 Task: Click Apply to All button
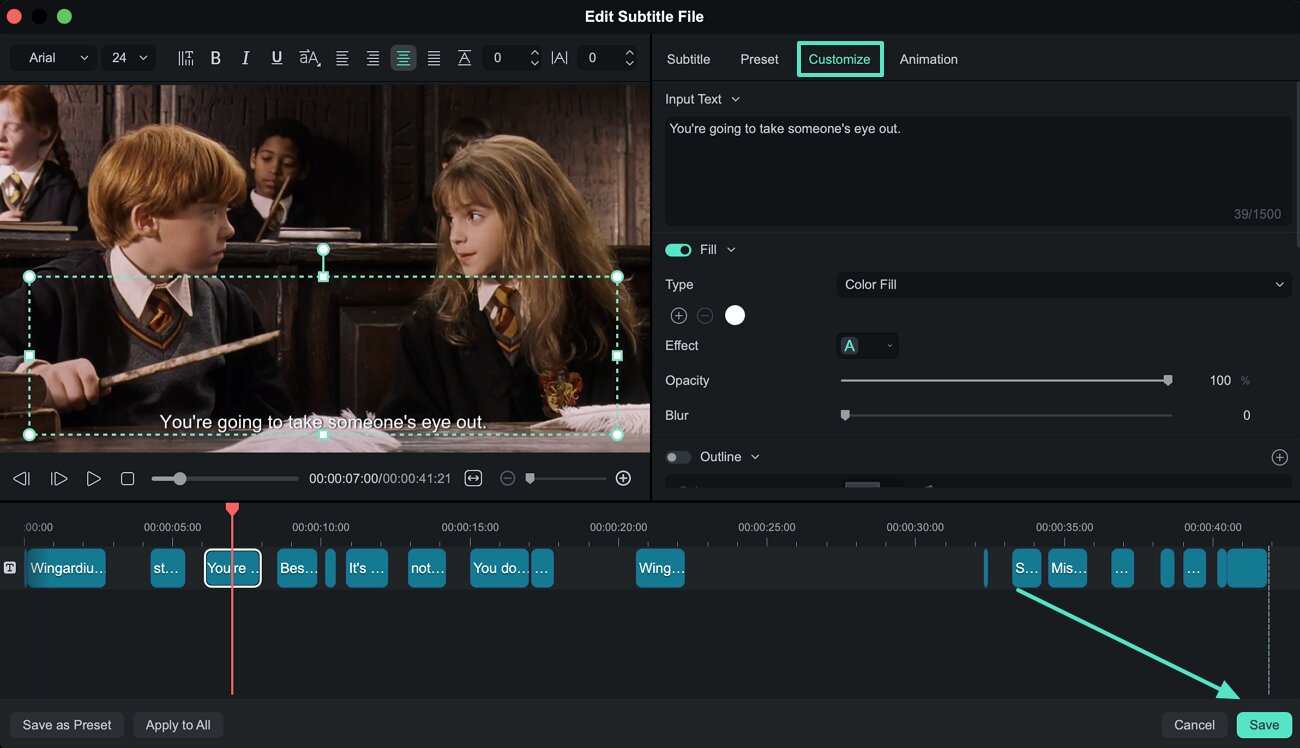click(x=178, y=725)
